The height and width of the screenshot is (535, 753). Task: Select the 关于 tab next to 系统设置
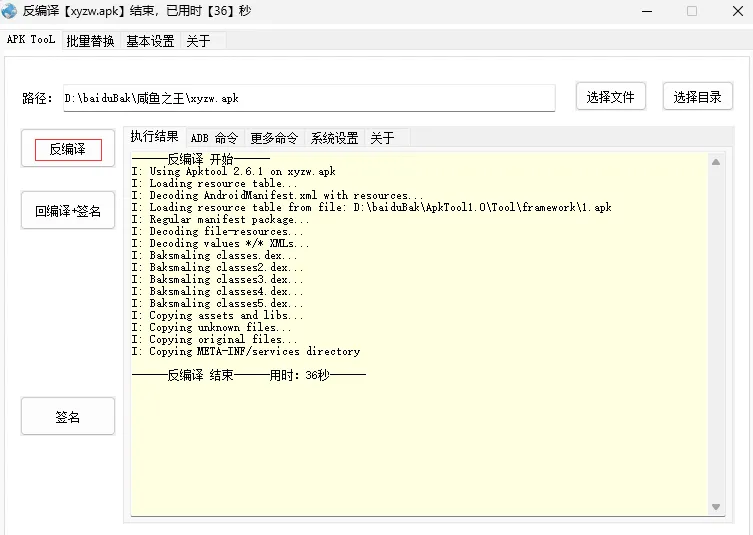[x=382, y=138]
